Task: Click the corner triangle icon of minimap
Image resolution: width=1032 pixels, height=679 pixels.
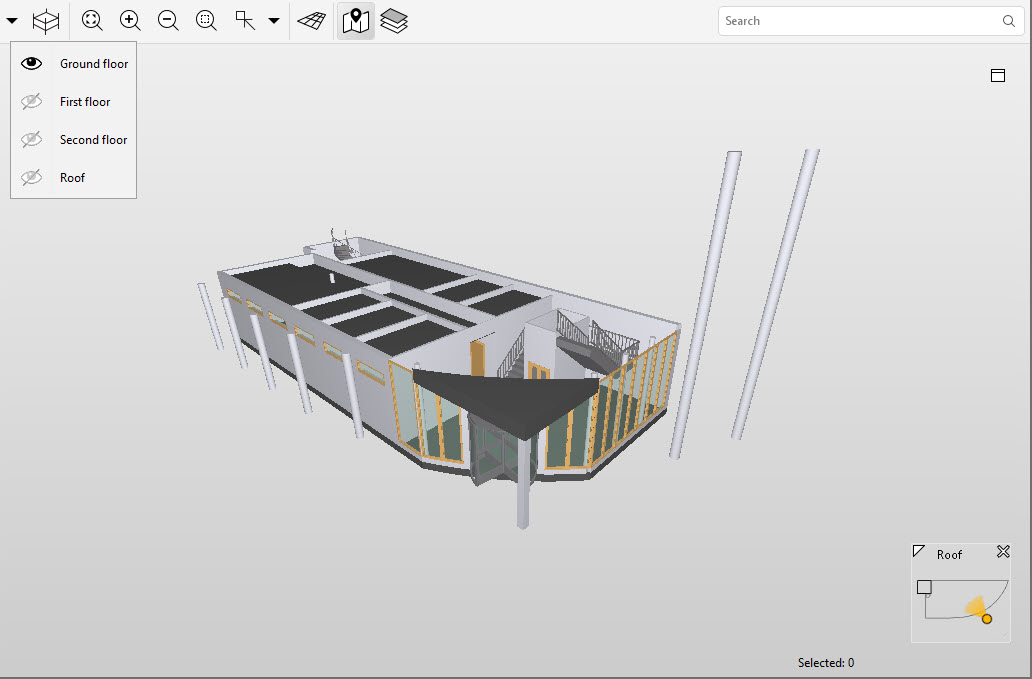Action: pyautogui.click(x=919, y=551)
